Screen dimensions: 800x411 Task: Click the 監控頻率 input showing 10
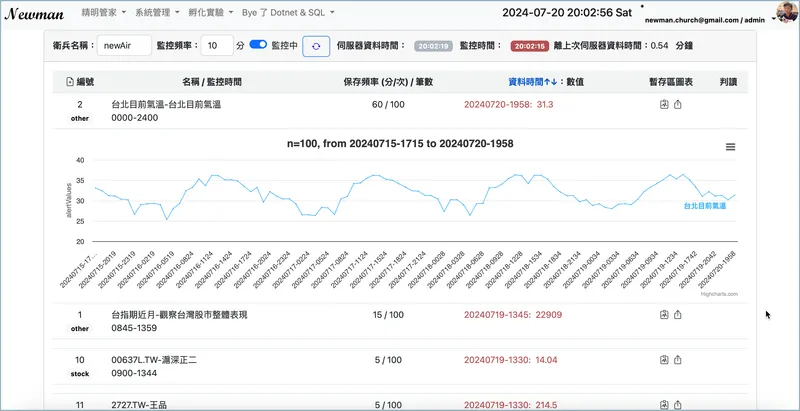pos(217,45)
